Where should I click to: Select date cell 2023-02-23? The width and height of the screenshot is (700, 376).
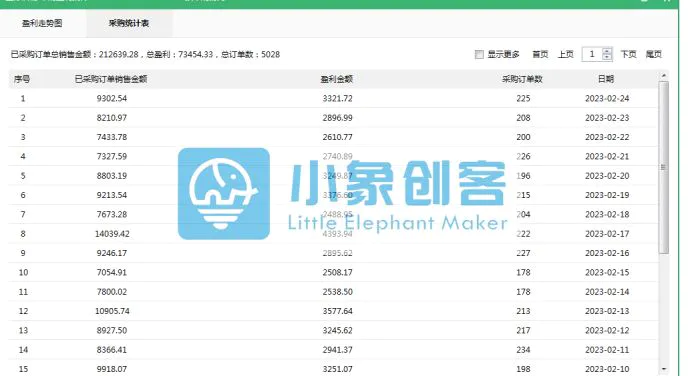(607, 118)
